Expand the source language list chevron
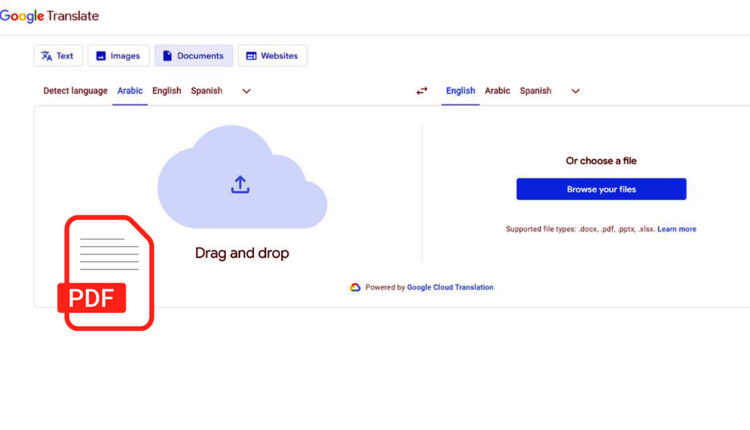Screen dimensions: 750x430 point(247,91)
